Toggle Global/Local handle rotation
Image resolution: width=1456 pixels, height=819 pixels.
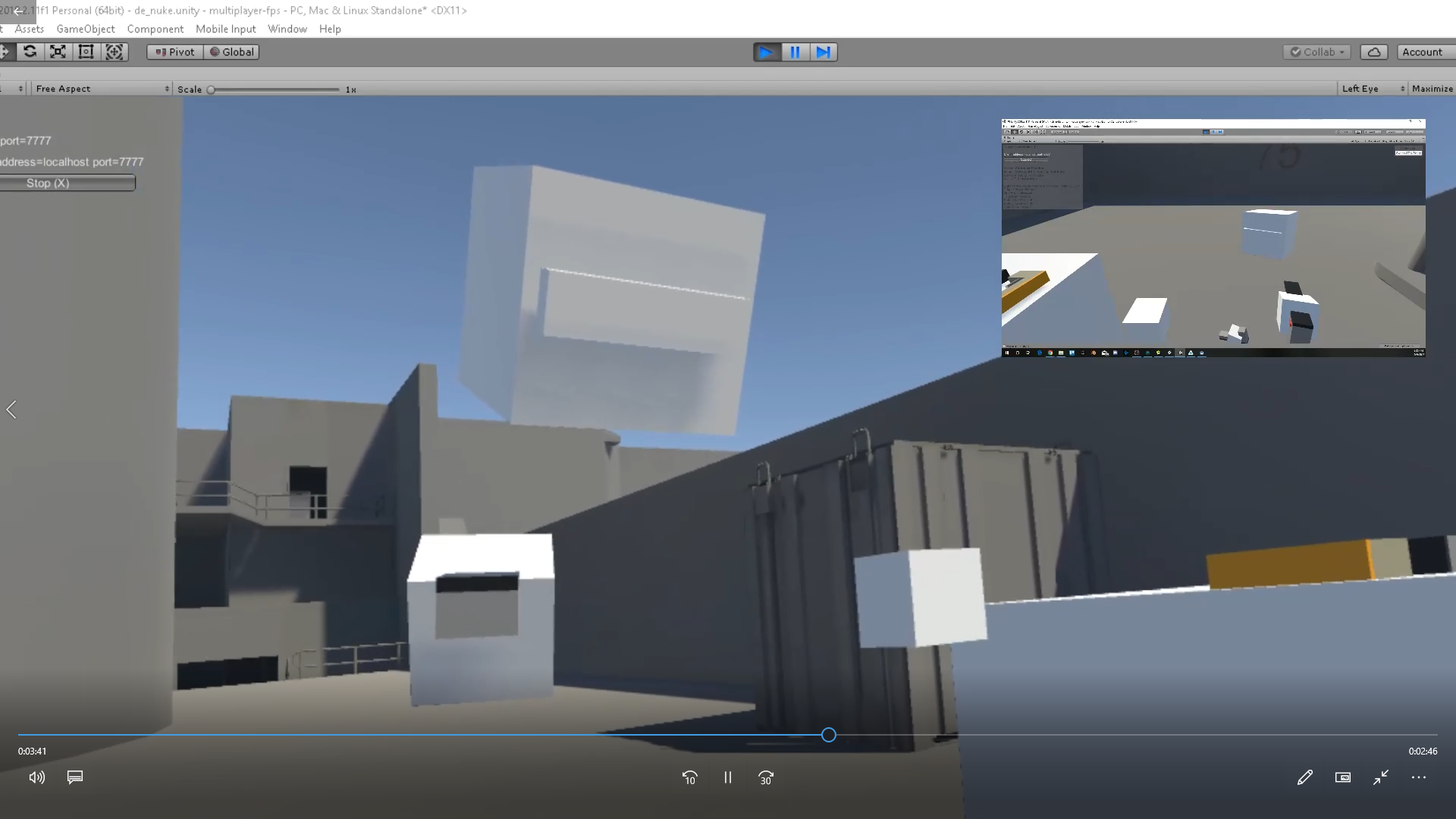pyautogui.click(x=231, y=52)
